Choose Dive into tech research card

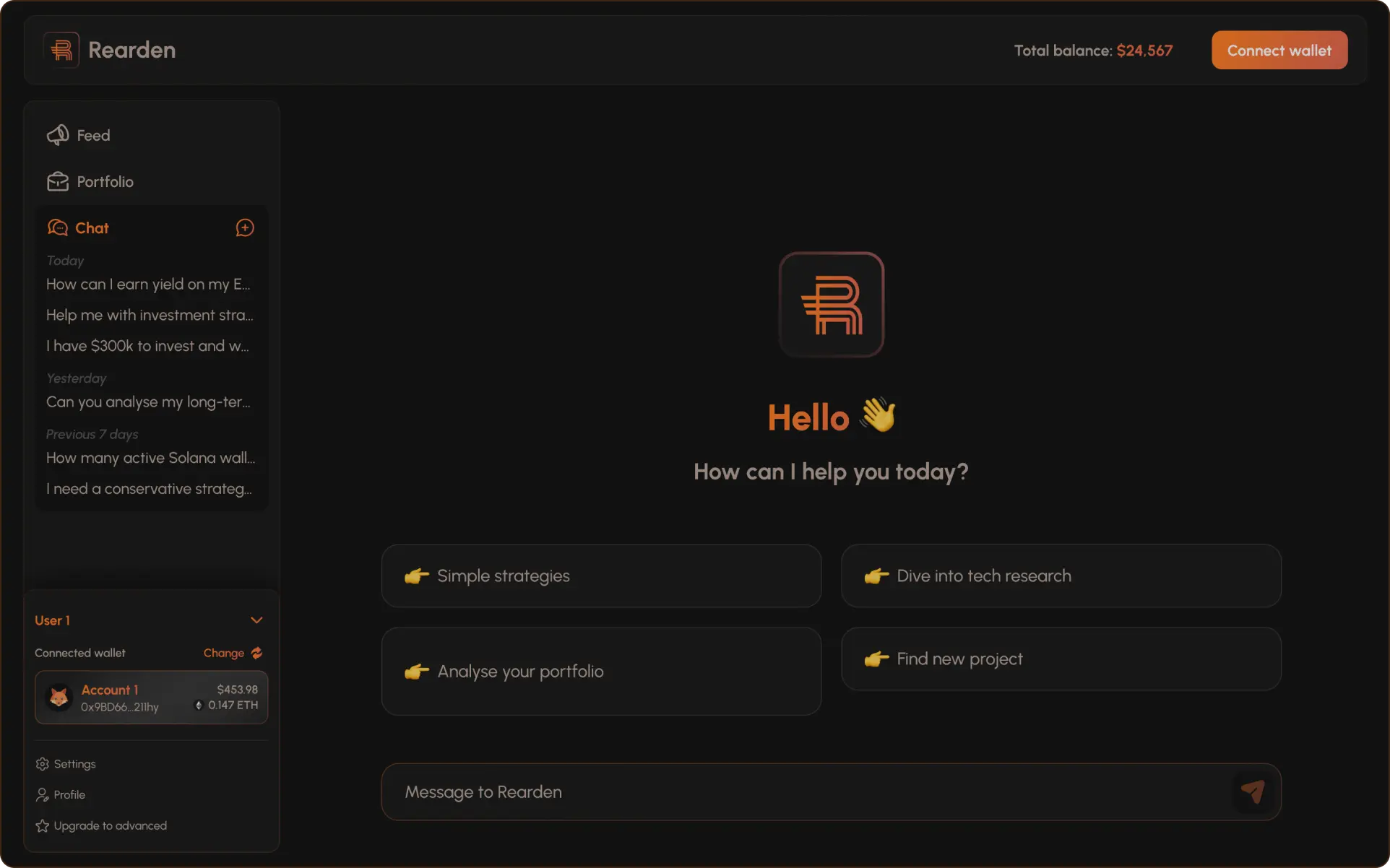click(1061, 576)
